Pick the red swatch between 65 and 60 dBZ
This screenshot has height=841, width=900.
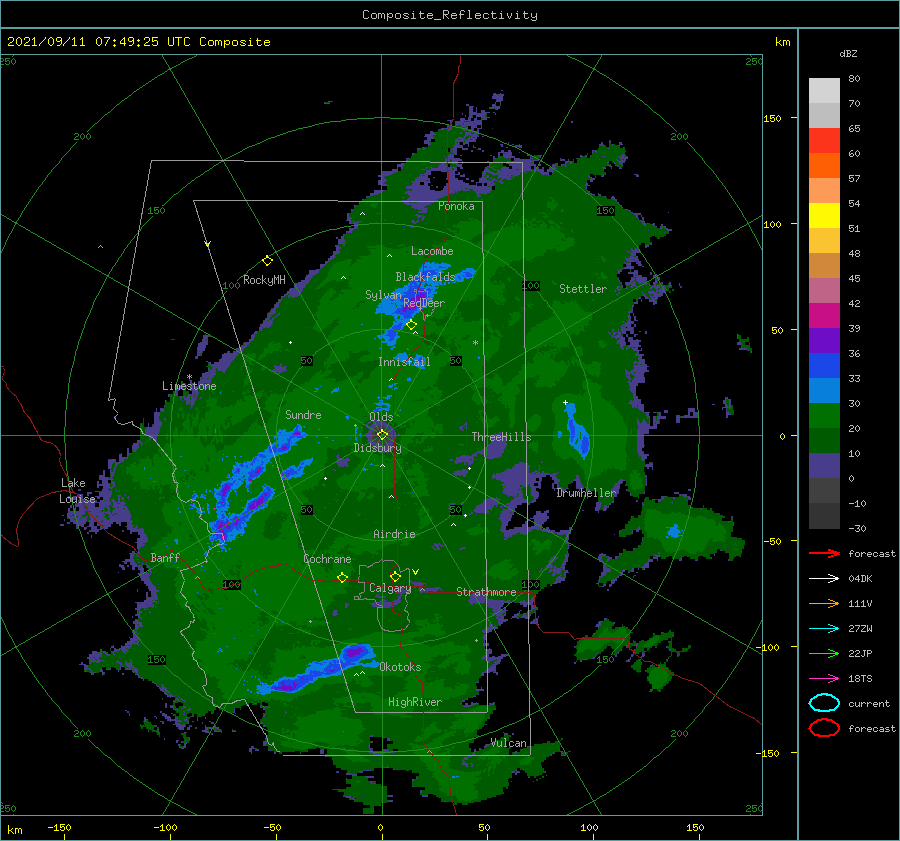pyautogui.click(x=824, y=141)
